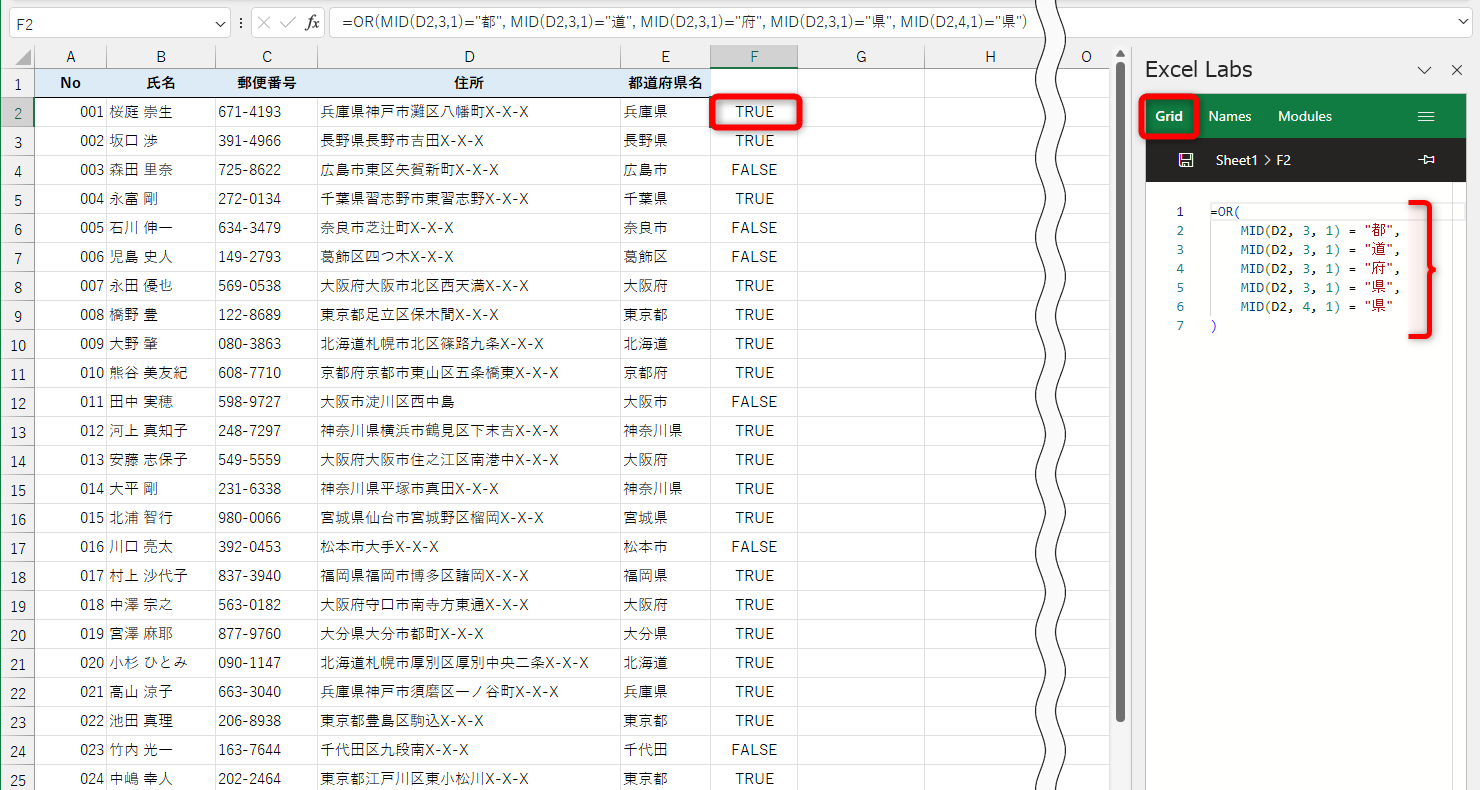Commit the formula with the checkmark icon
The image size is (1480, 790).
[x=290, y=22]
